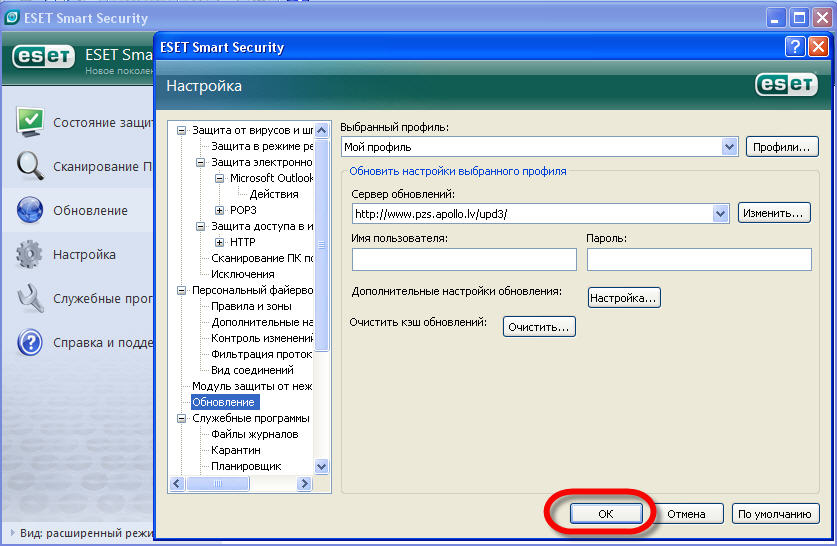Collapse the email protection tree node
837x546 pixels.
[x=200, y=162]
